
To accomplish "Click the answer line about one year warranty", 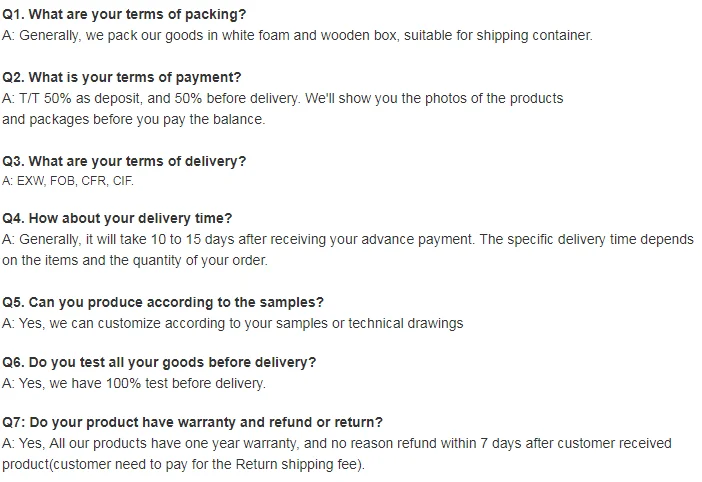I will click(x=337, y=443).
